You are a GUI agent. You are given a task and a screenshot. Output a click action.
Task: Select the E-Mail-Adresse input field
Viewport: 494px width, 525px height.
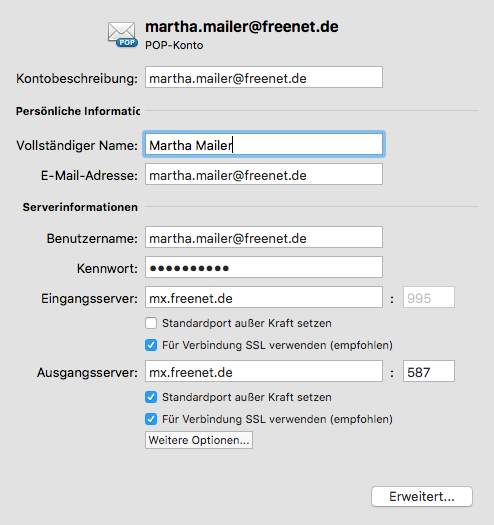coord(264,174)
